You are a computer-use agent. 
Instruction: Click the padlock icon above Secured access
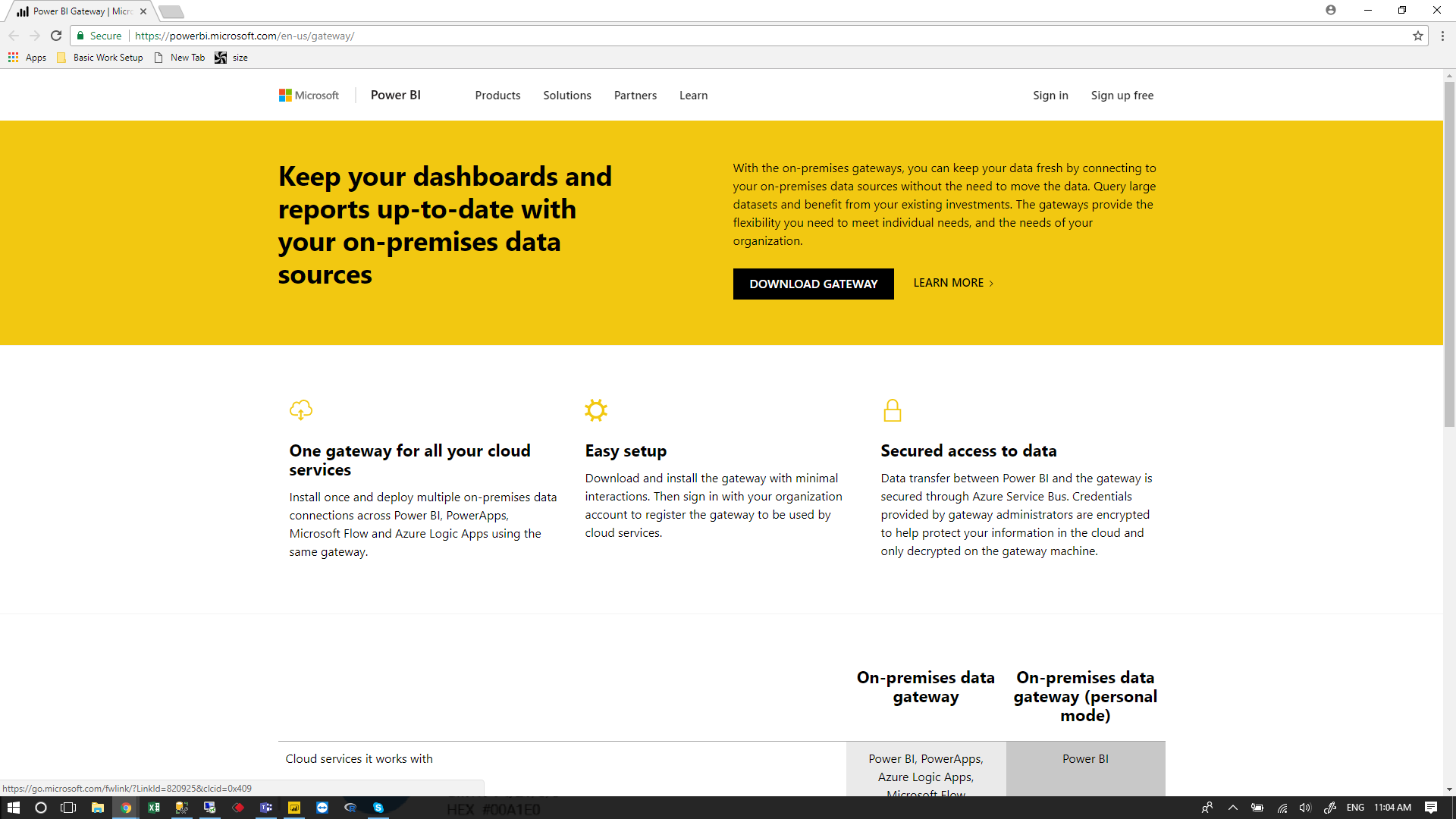[x=893, y=410]
